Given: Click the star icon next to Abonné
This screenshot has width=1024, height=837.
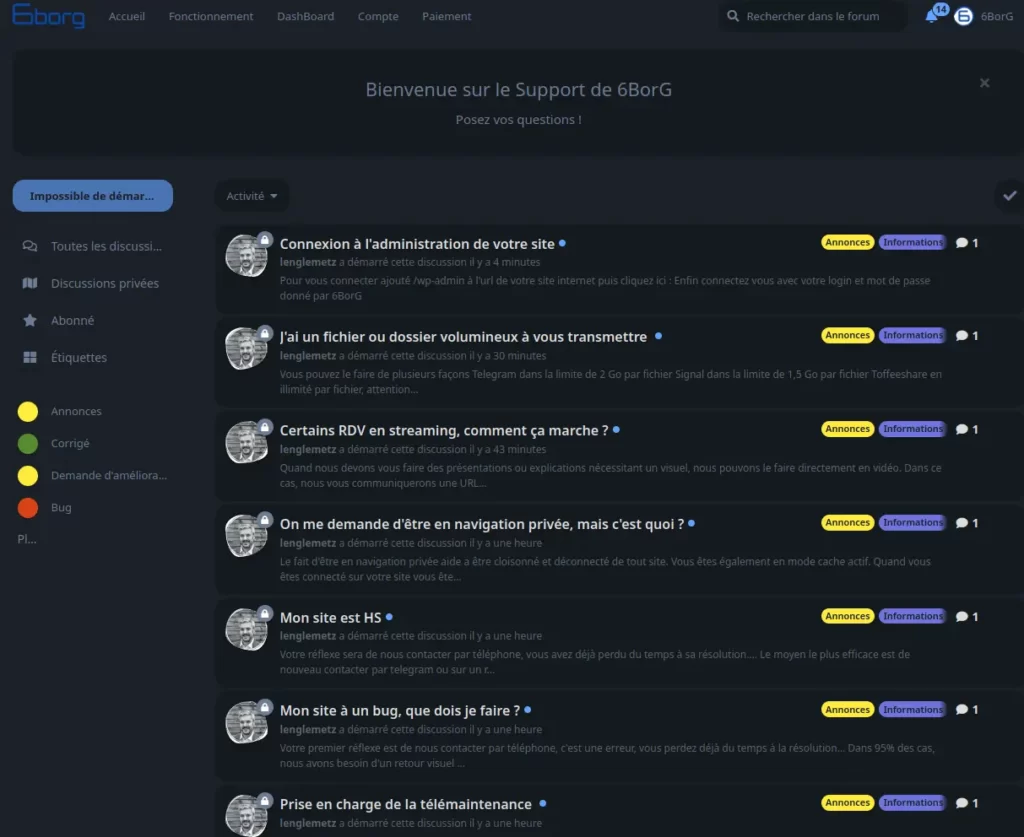Looking at the screenshot, I should click(x=28, y=320).
